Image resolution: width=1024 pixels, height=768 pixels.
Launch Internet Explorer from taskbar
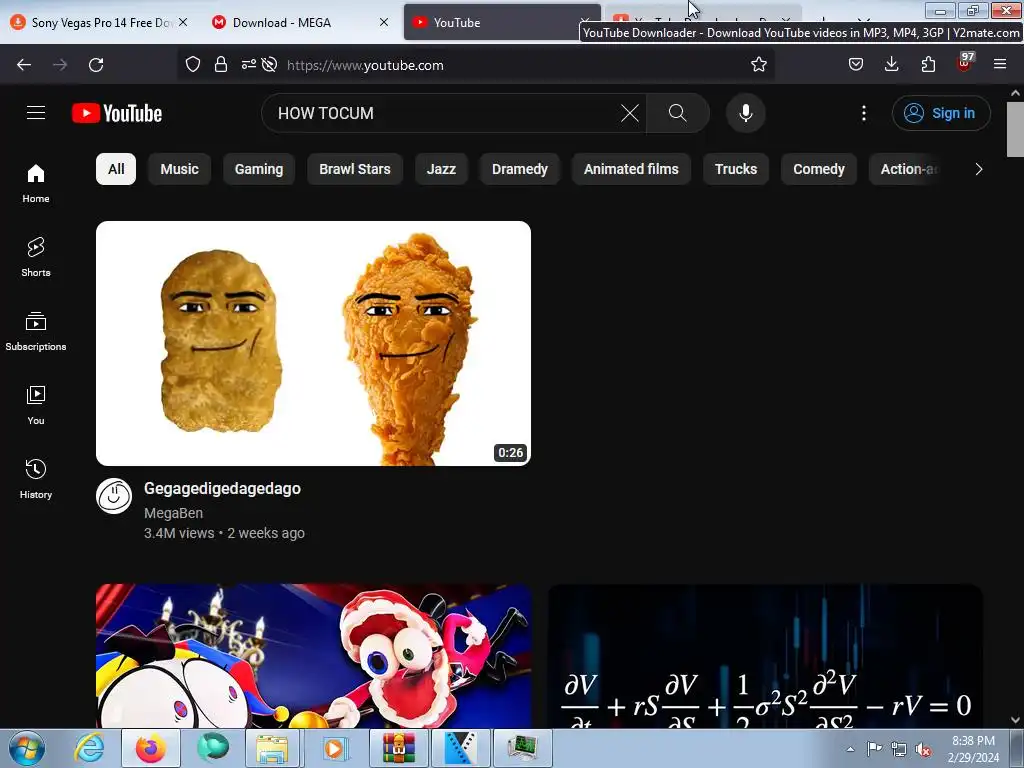89,748
